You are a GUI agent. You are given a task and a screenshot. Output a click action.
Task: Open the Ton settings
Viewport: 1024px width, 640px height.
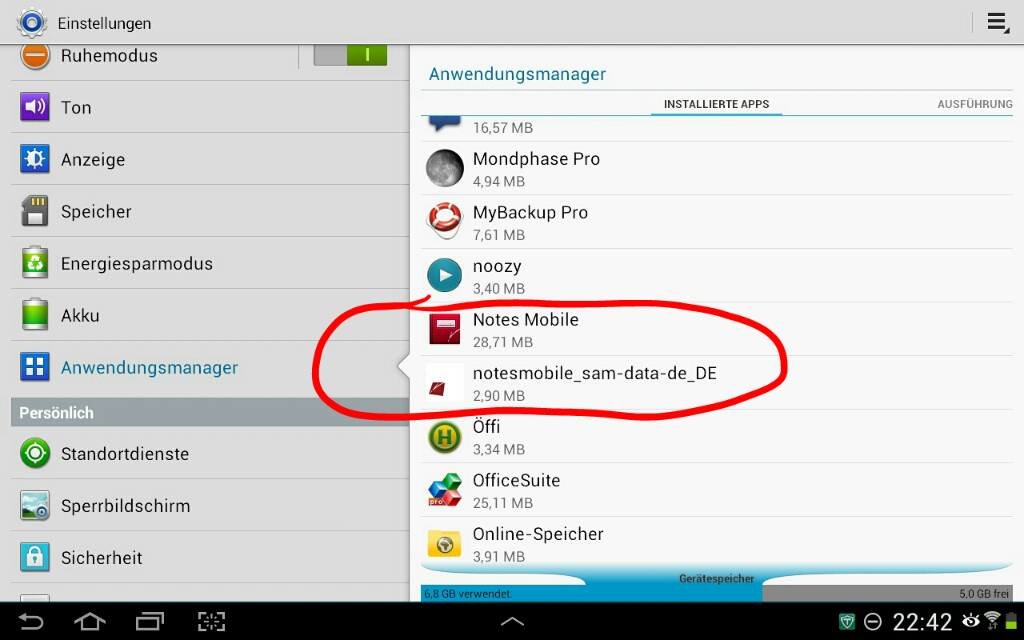[x=210, y=107]
